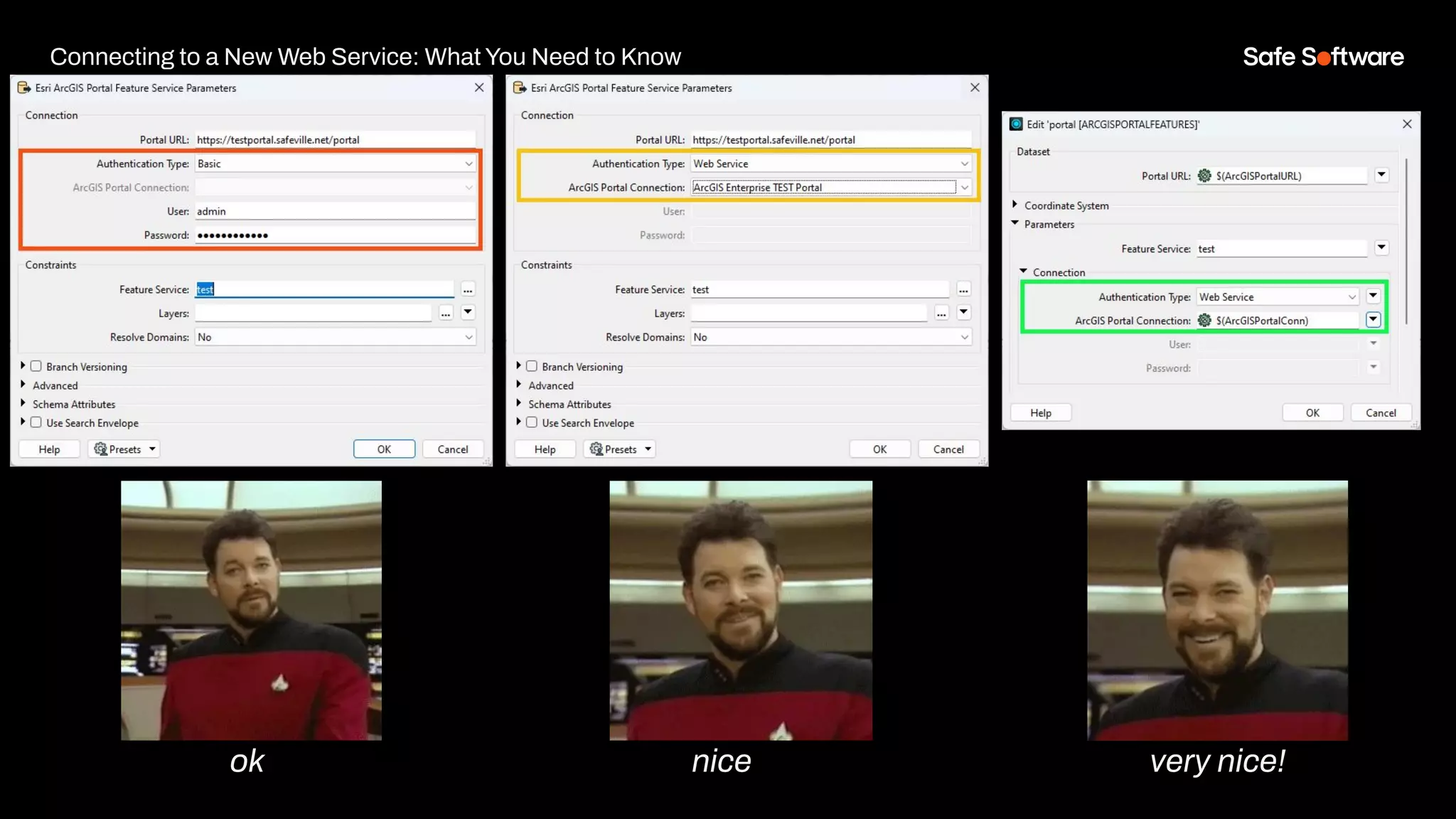This screenshot has height=819, width=1456.
Task: Open Feature Service browse ellipsis in left dialog
Action: pos(468,289)
